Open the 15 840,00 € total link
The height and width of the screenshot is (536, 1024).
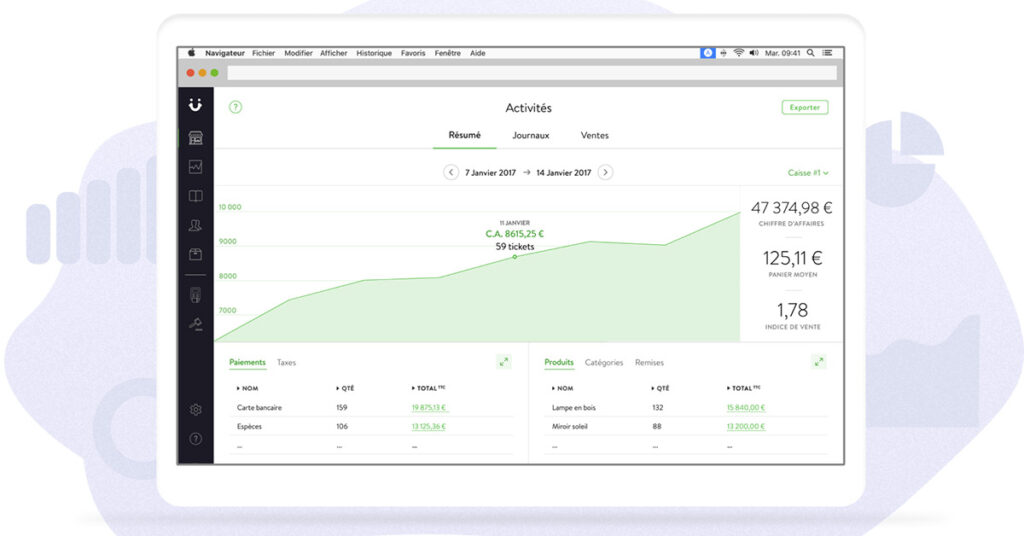[746, 407]
